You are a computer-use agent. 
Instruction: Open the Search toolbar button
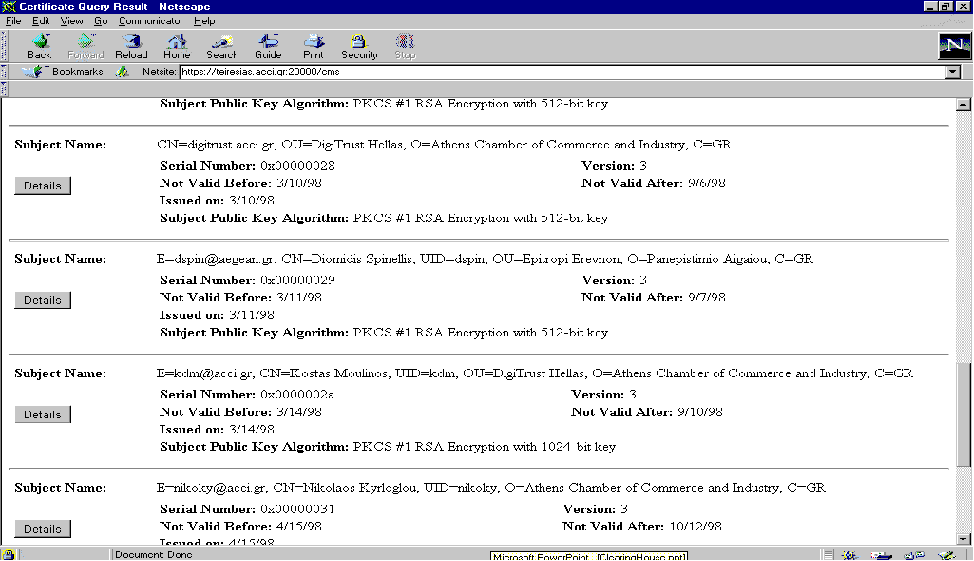(x=221, y=46)
